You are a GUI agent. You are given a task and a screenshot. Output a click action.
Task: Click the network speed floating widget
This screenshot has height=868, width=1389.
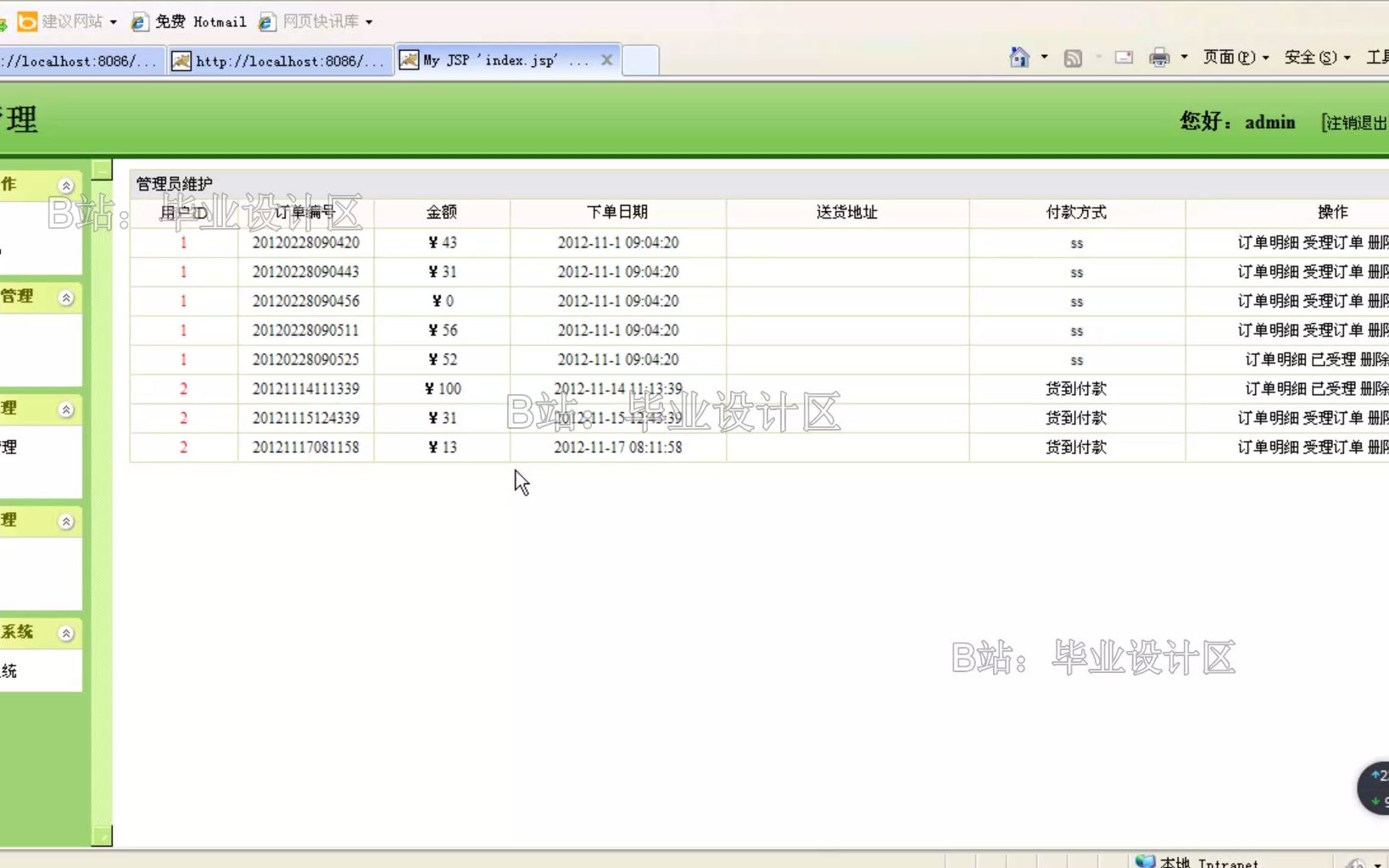click(x=1375, y=788)
